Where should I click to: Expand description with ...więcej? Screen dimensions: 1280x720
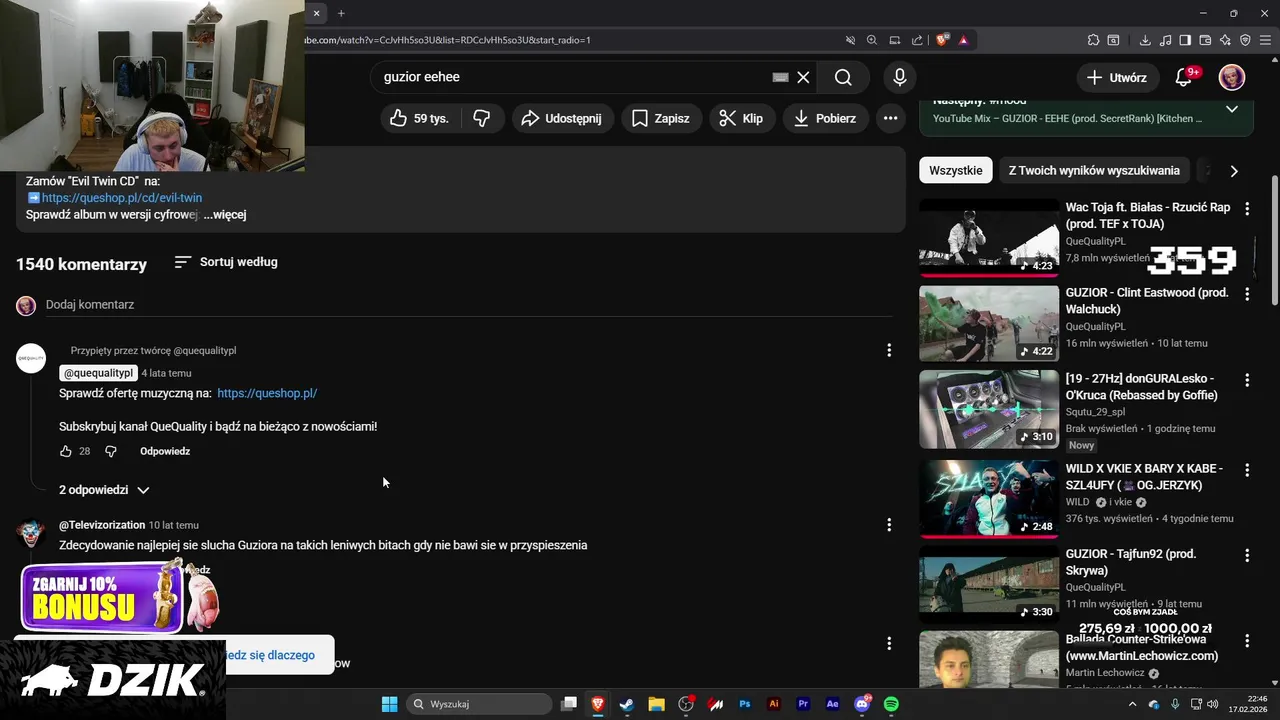point(225,215)
